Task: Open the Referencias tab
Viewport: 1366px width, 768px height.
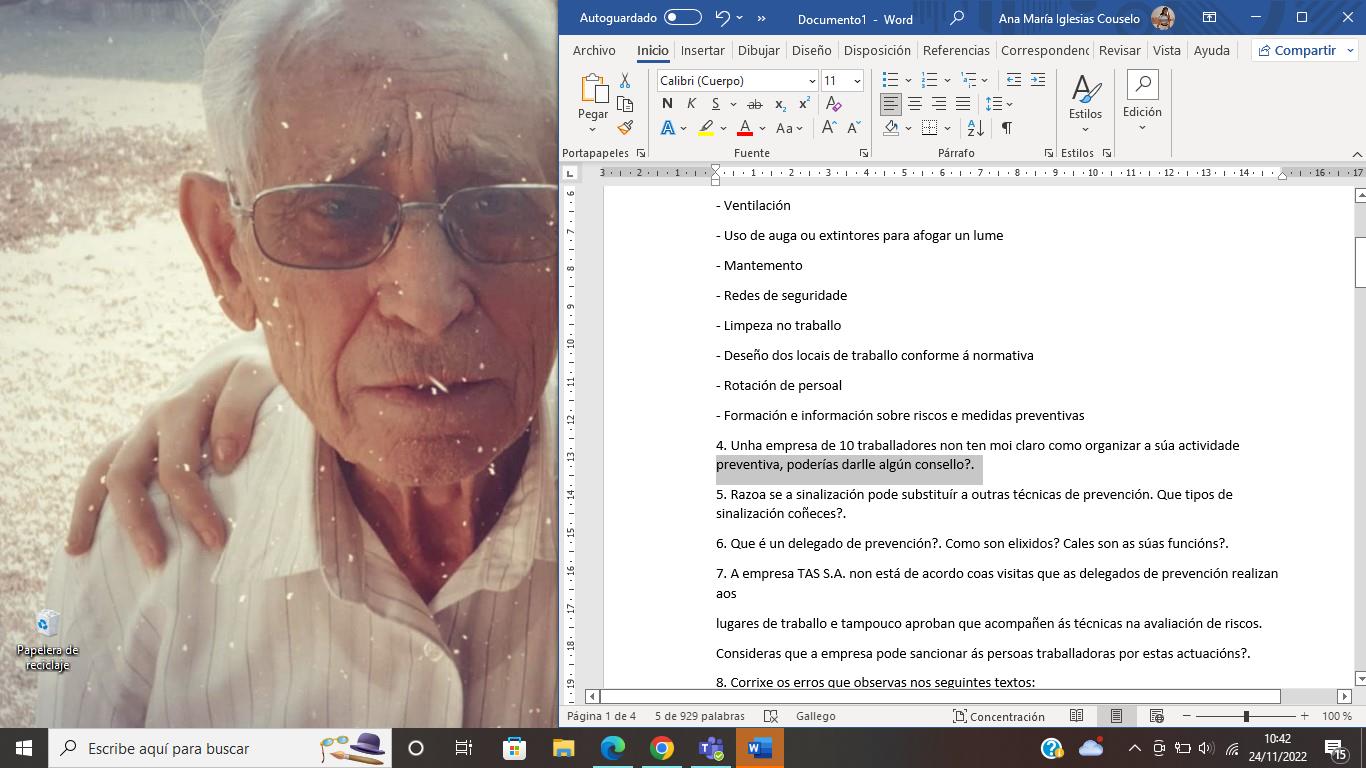Action: click(x=955, y=50)
